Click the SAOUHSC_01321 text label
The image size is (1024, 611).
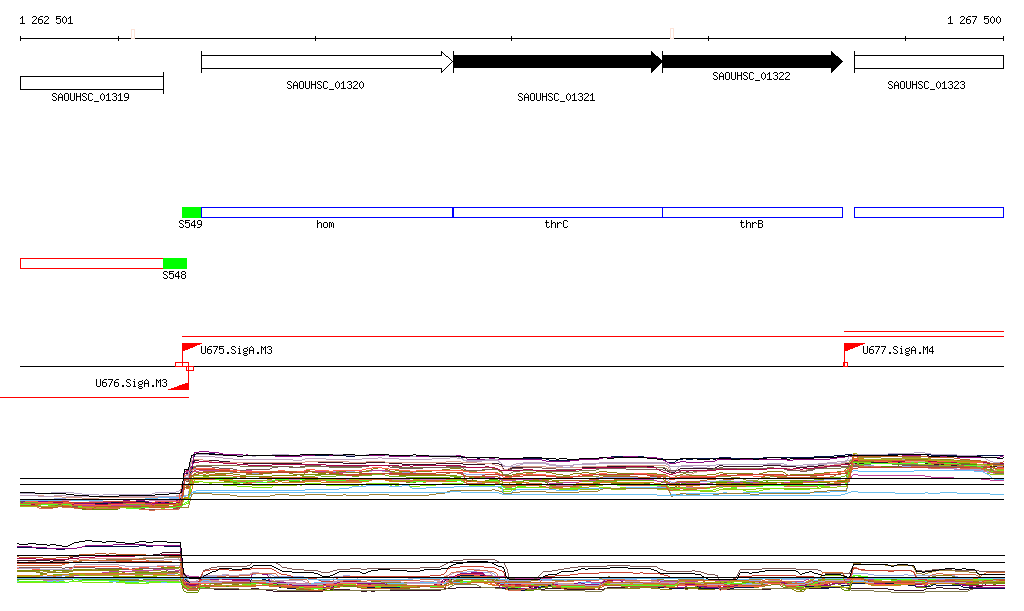556,97
